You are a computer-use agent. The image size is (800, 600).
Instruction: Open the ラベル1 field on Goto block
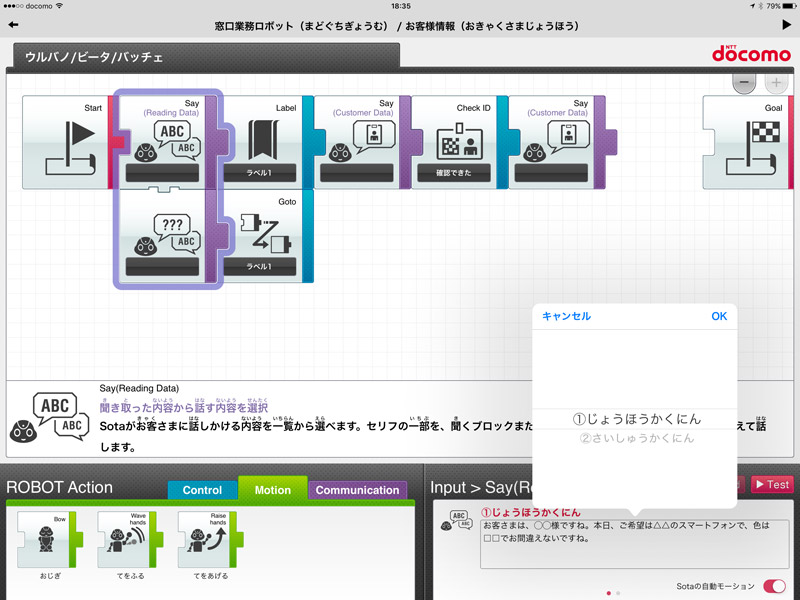coord(259,266)
